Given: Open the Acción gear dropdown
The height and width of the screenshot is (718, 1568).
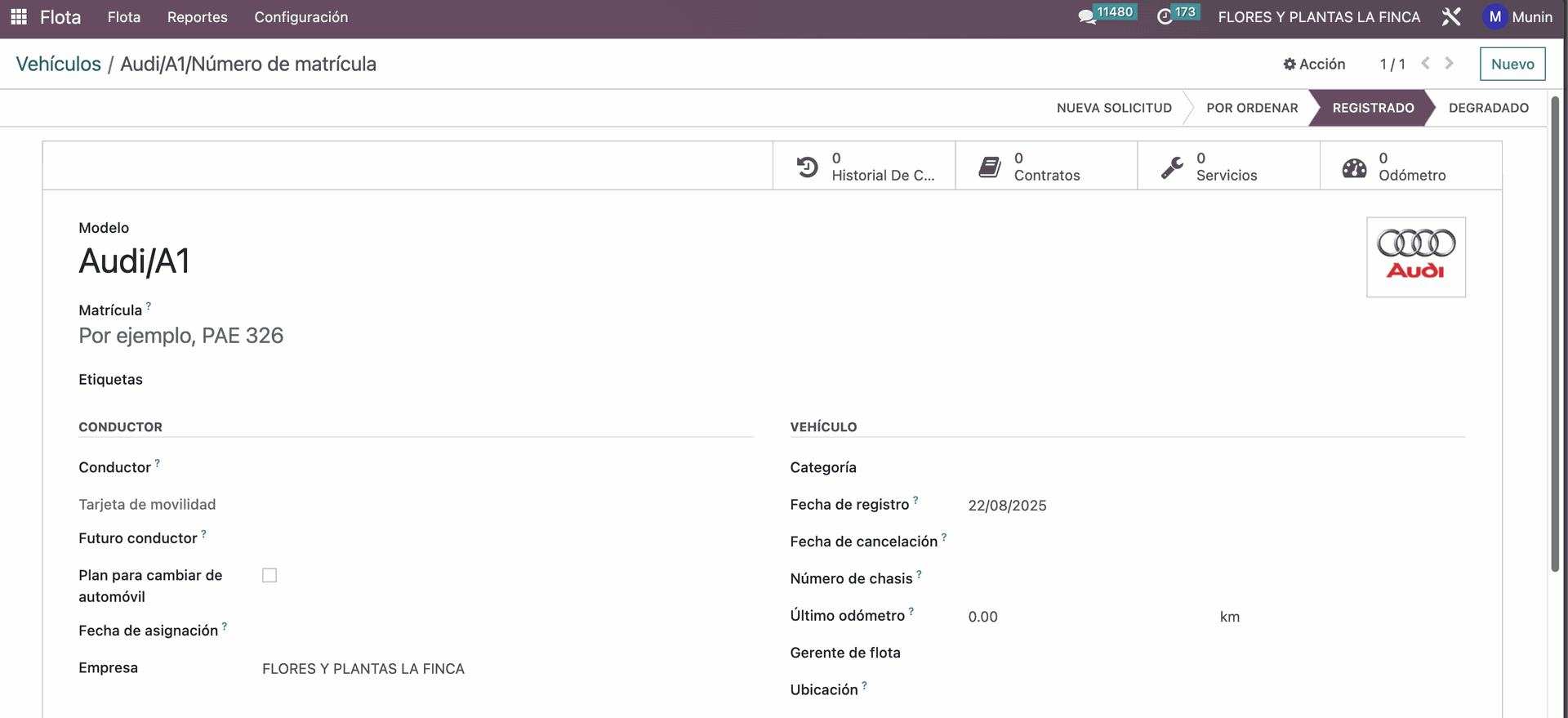Looking at the screenshot, I should click(1314, 64).
